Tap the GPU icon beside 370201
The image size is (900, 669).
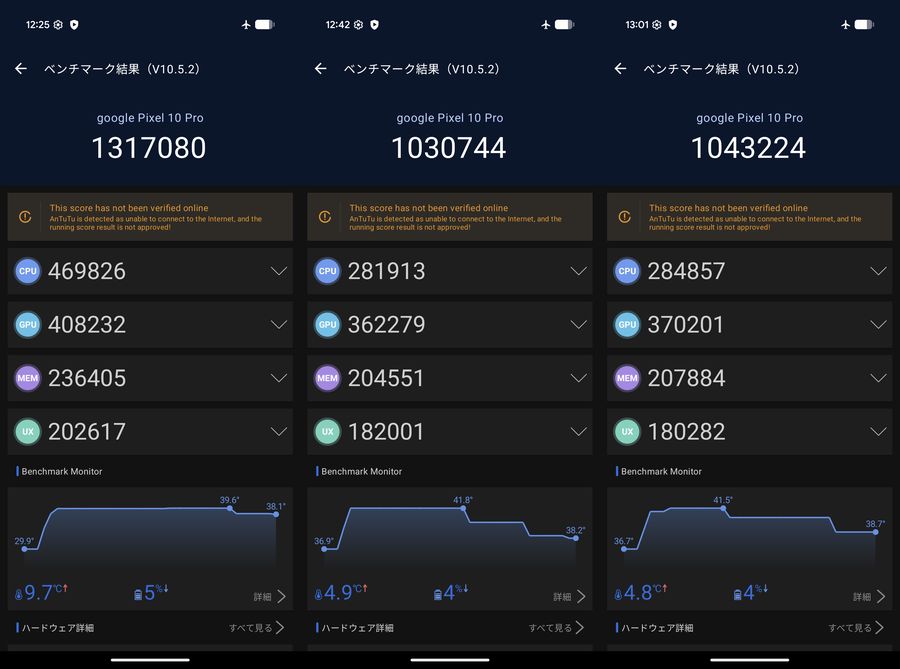pyautogui.click(x=627, y=325)
